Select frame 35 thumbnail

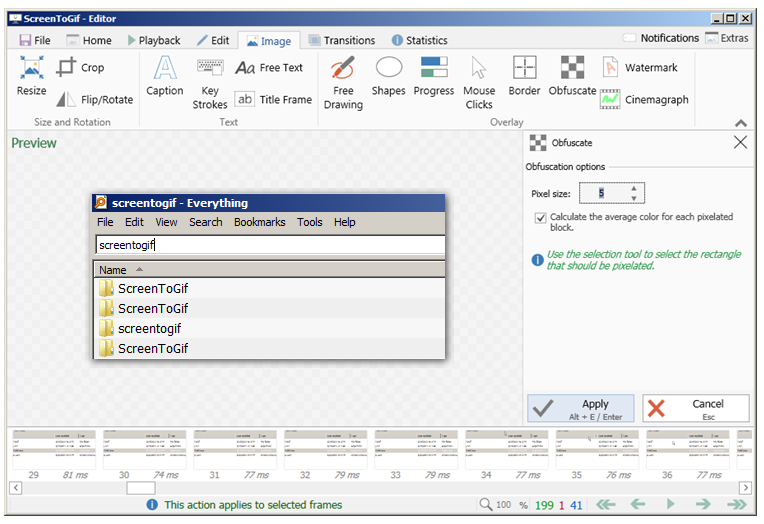click(597, 455)
